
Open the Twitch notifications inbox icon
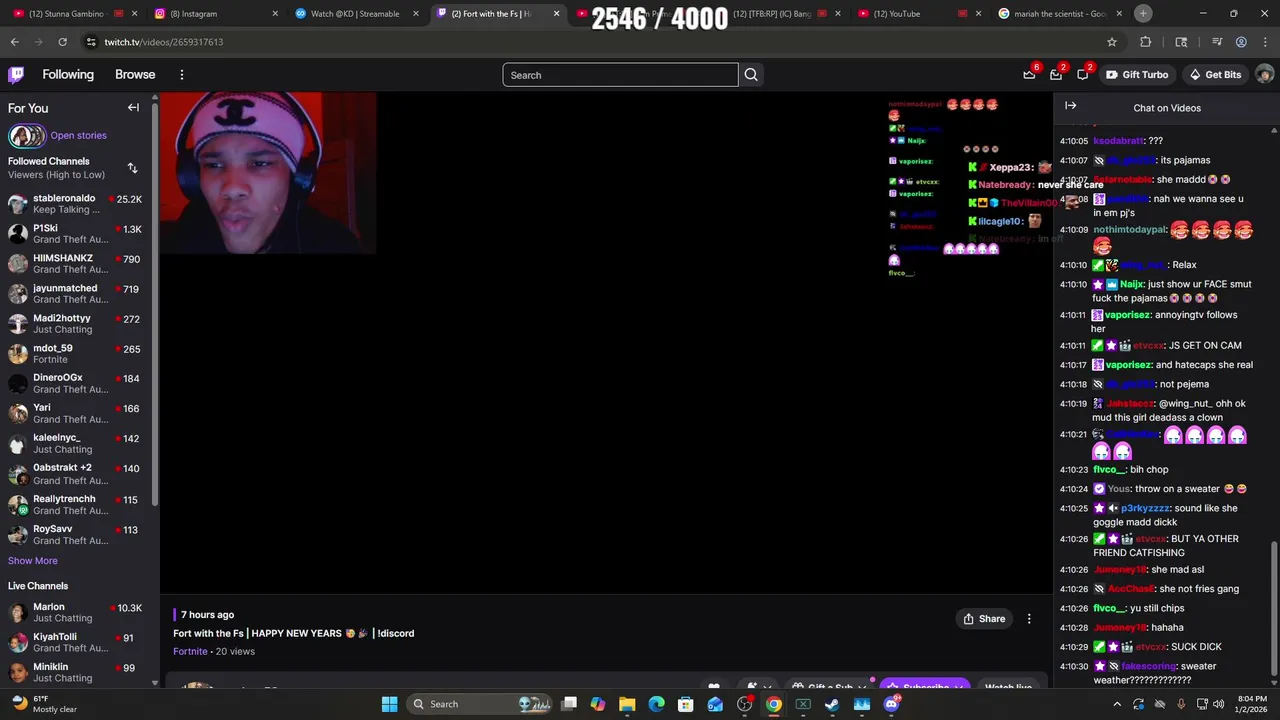click(1056, 75)
